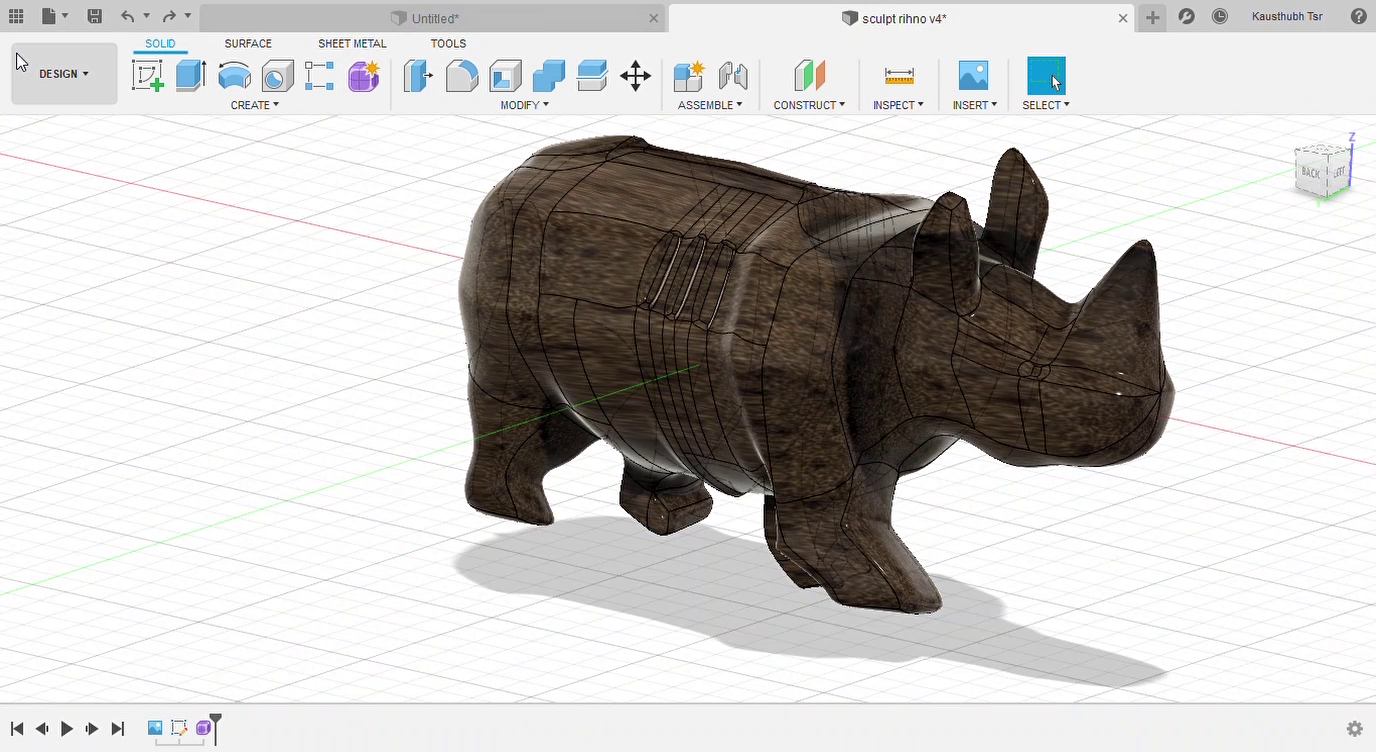
Task: Select the Revolve tool
Action: (x=234, y=76)
